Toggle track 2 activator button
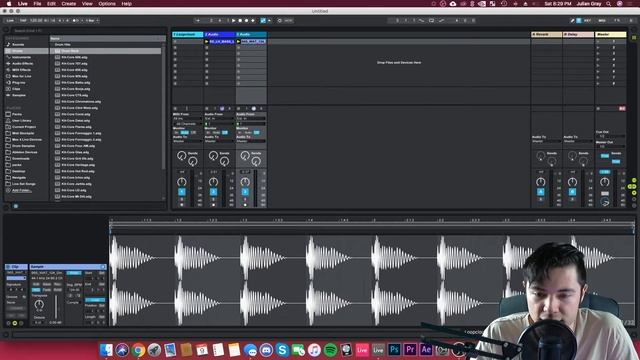 tap(213, 192)
